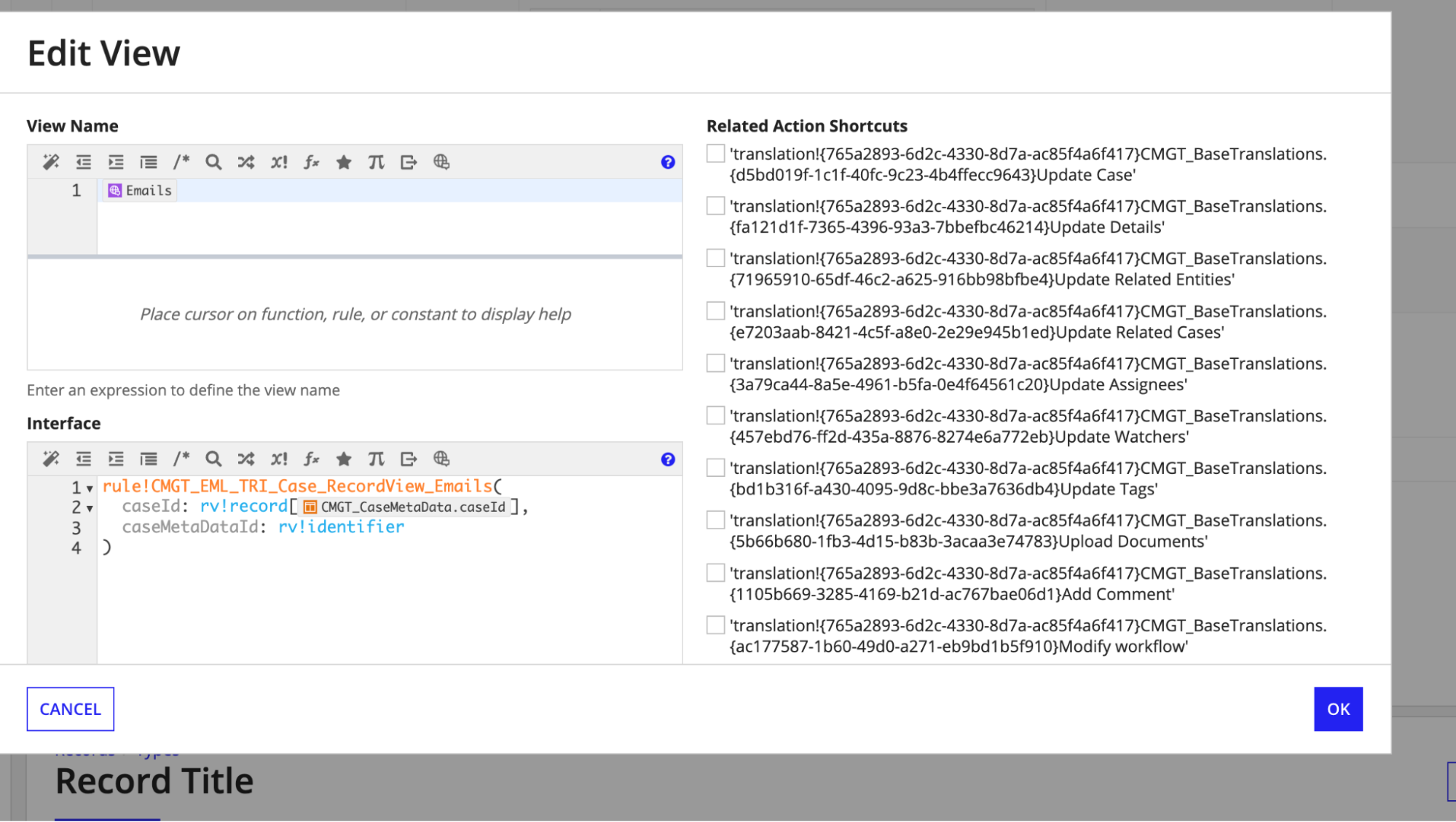Click the export arrow icon in Interface toolbar
Viewport: 1456px width, 822px height.
tap(409, 459)
